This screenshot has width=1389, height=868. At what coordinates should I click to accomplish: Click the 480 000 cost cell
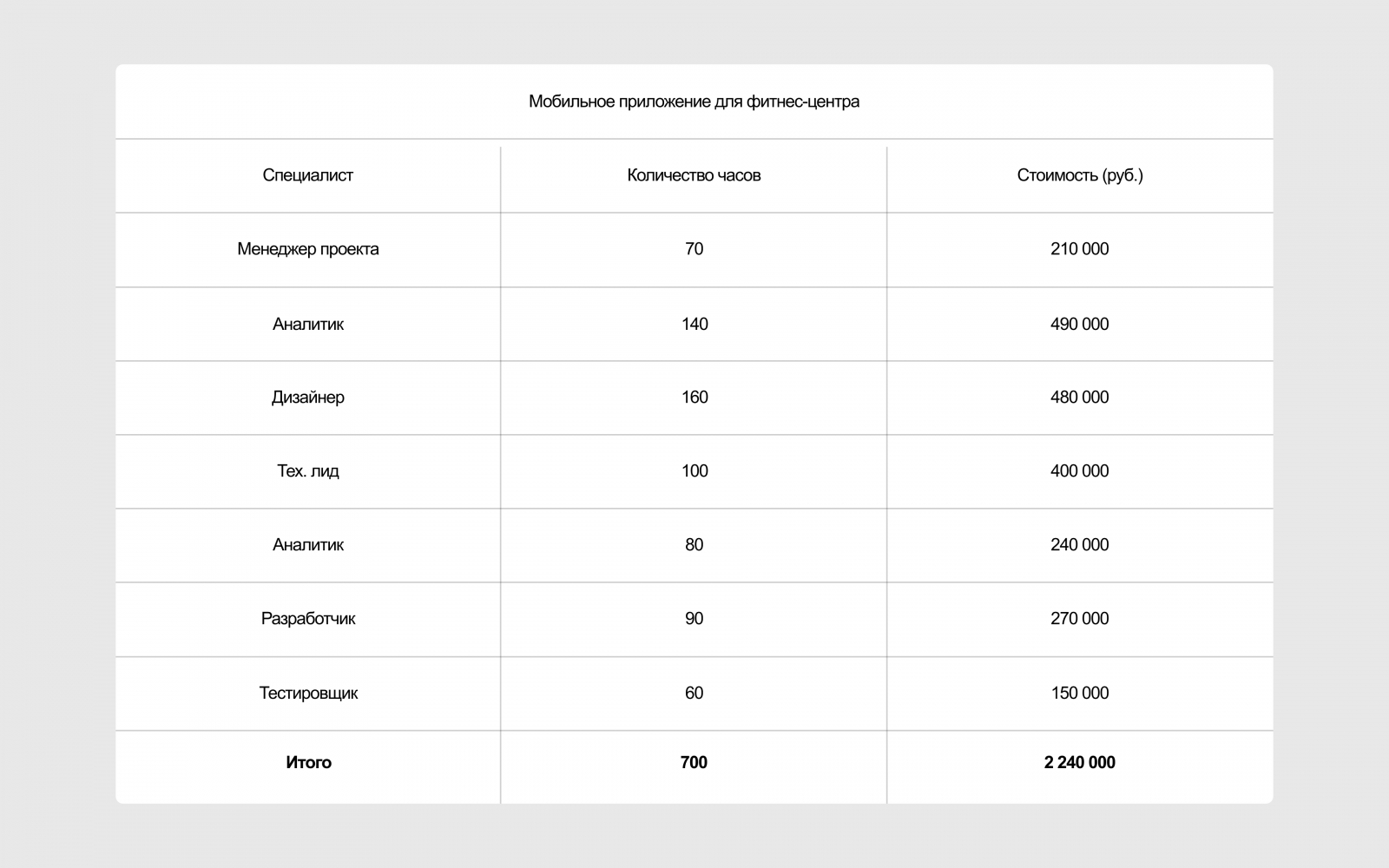click(1079, 398)
